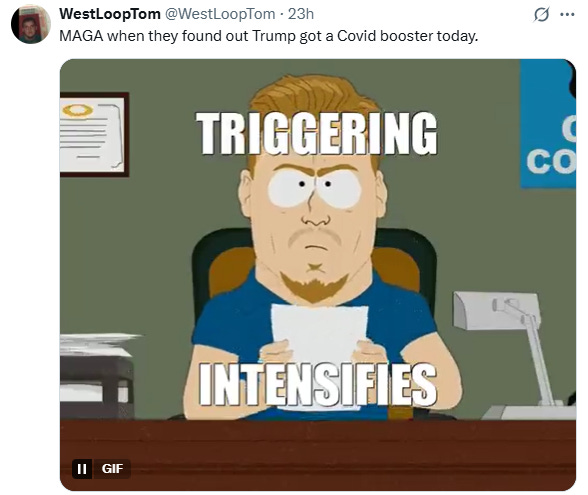This screenshot has width=588, height=495.
Task: Open the bold WestLoopTom display name
Action: point(110,14)
